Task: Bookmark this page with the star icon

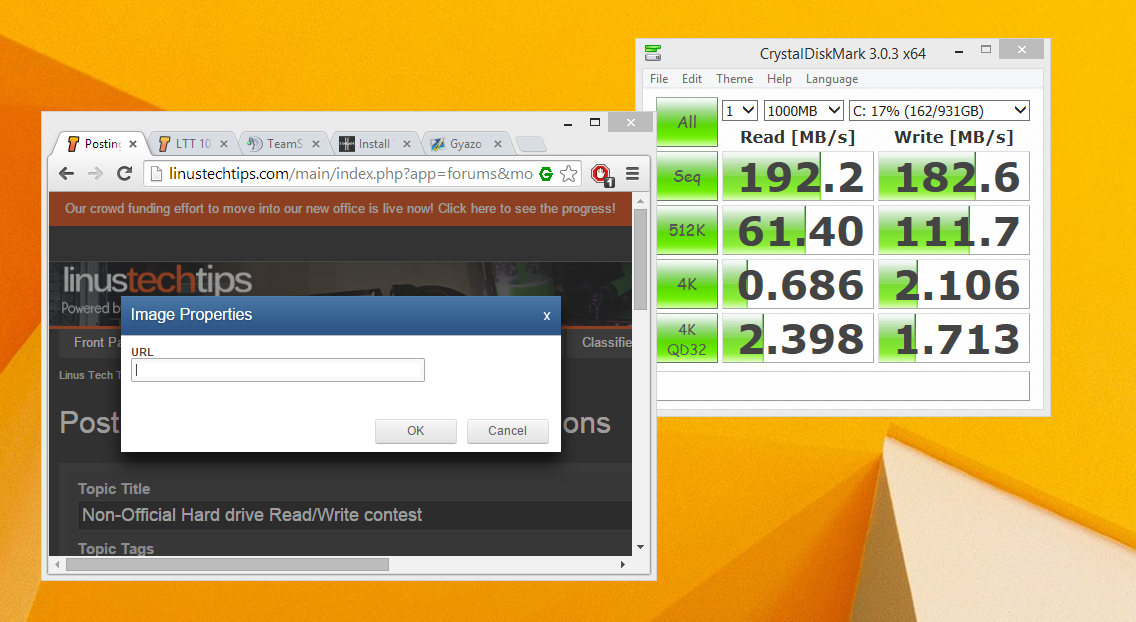Action: tap(569, 174)
